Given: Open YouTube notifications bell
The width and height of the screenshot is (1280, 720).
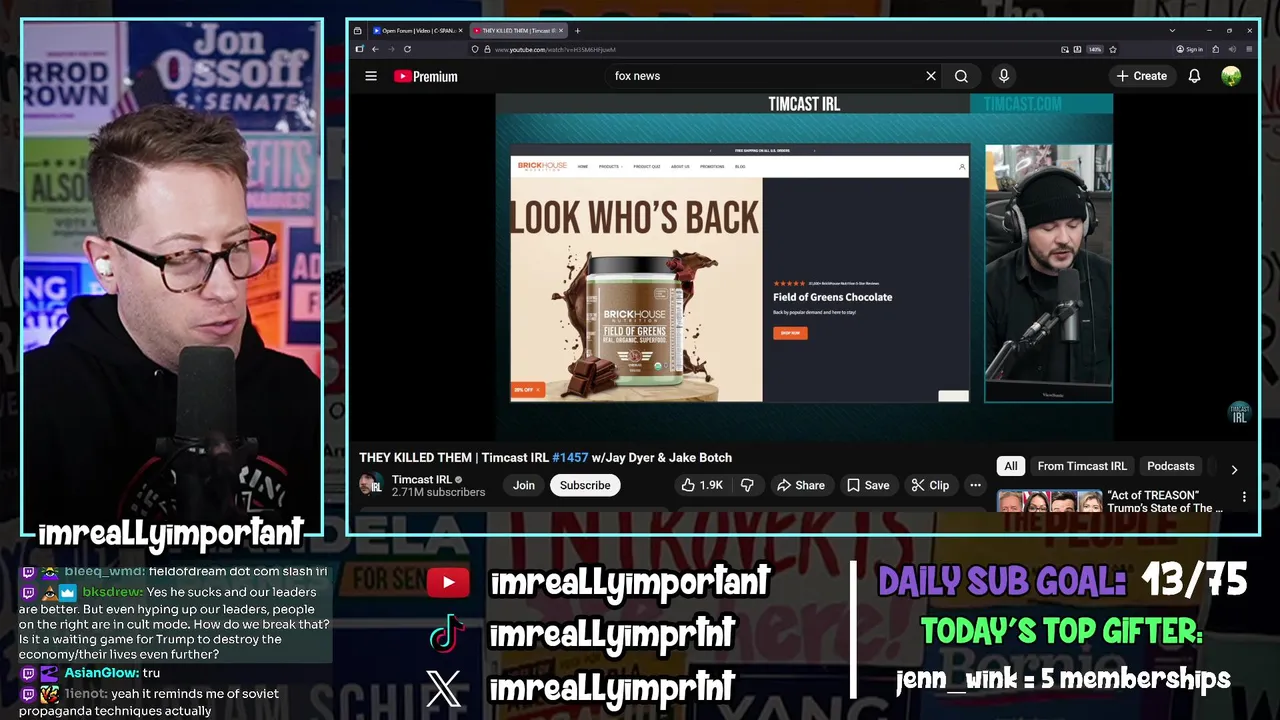Looking at the screenshot, I should (x=1194, y=76).
